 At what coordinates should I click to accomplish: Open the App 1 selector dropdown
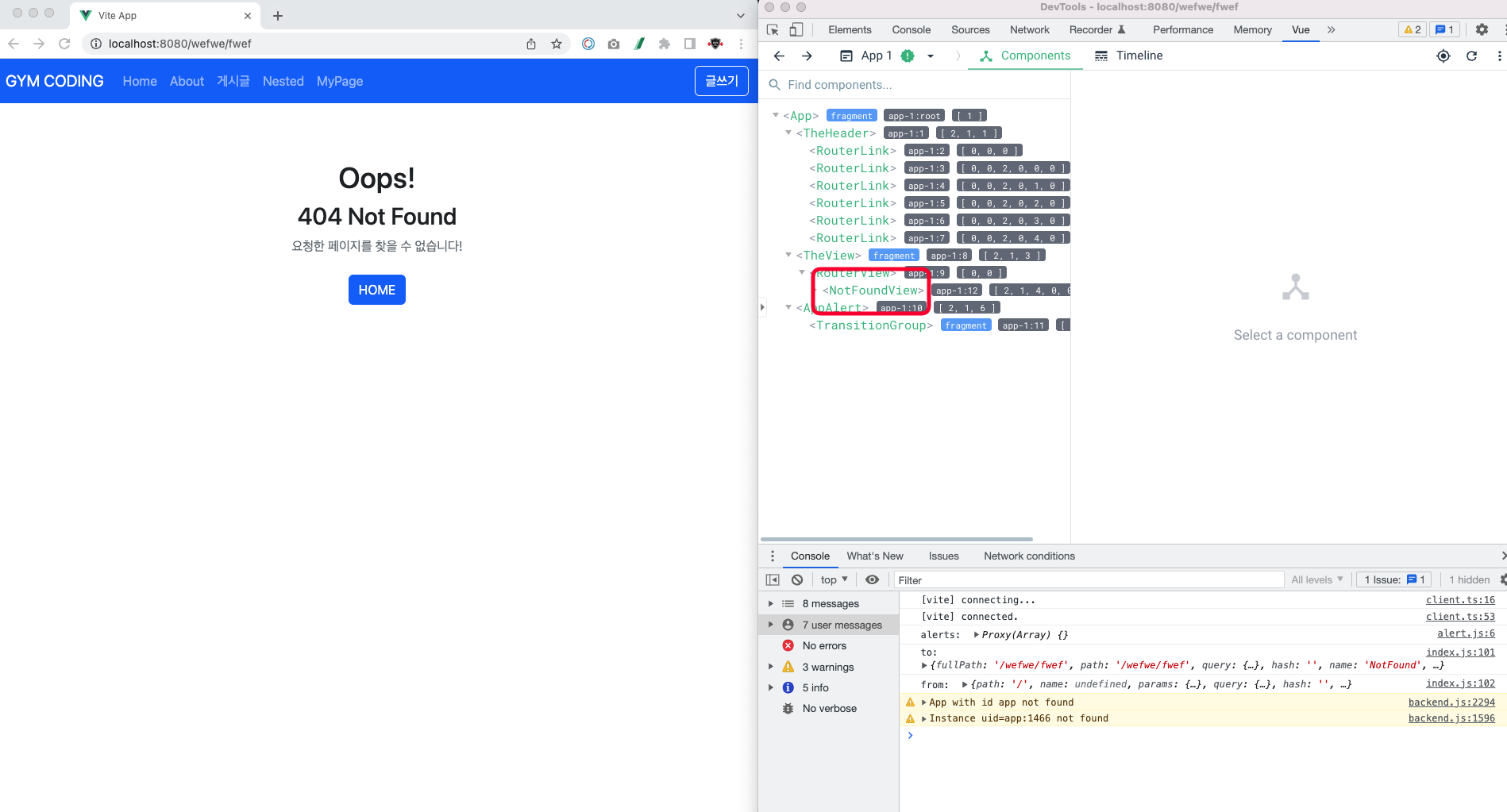[x=887, y=56]
